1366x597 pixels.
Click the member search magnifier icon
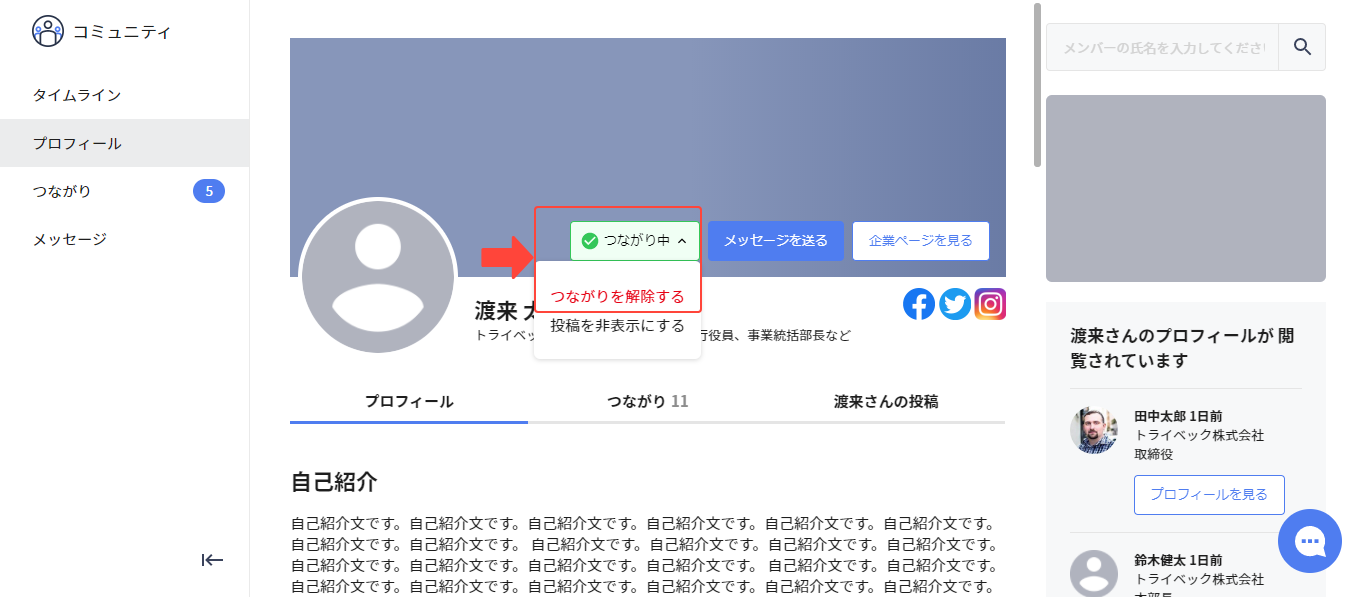pyautogui.click(x=1302, y=47)
